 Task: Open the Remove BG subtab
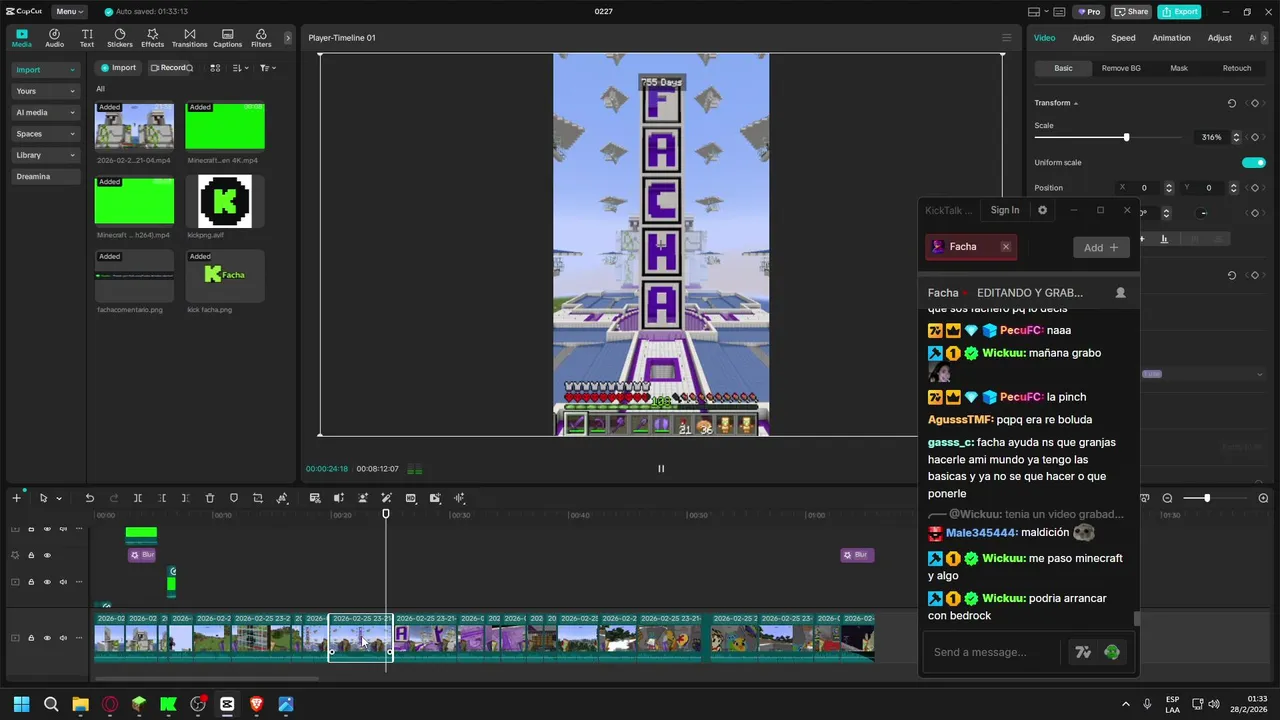click(1121, 68)
